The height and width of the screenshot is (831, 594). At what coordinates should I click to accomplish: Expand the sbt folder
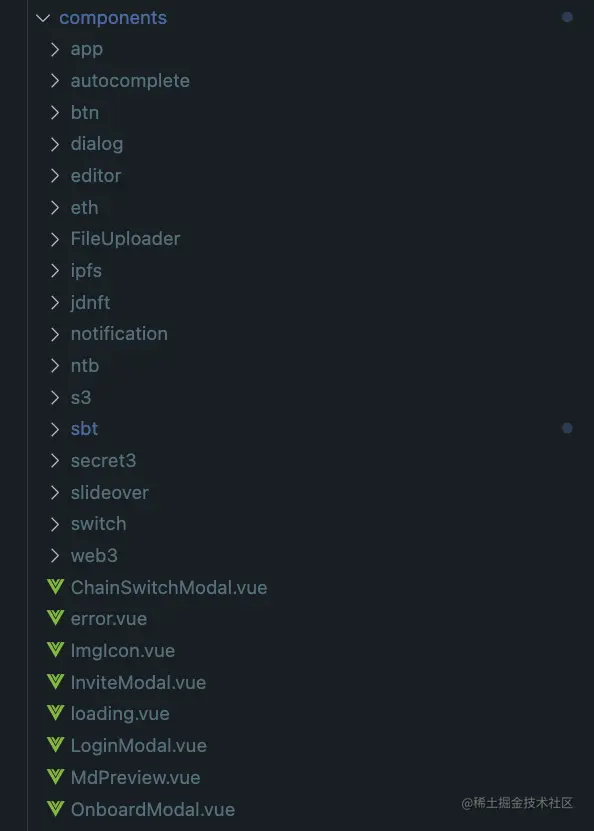pos(56,429)
